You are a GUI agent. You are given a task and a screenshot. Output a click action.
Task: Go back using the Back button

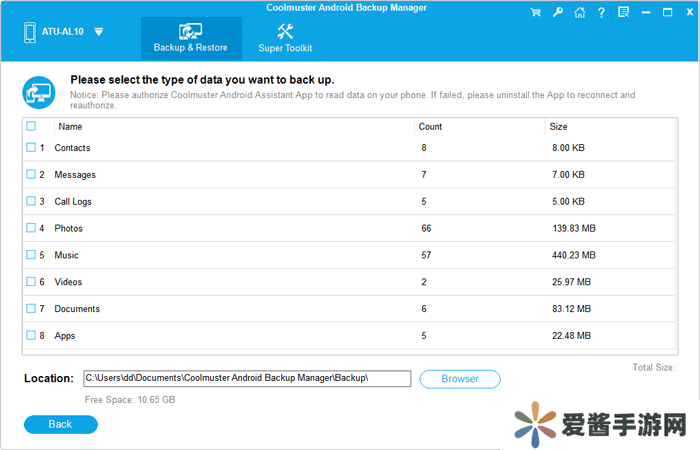(60, 424)
